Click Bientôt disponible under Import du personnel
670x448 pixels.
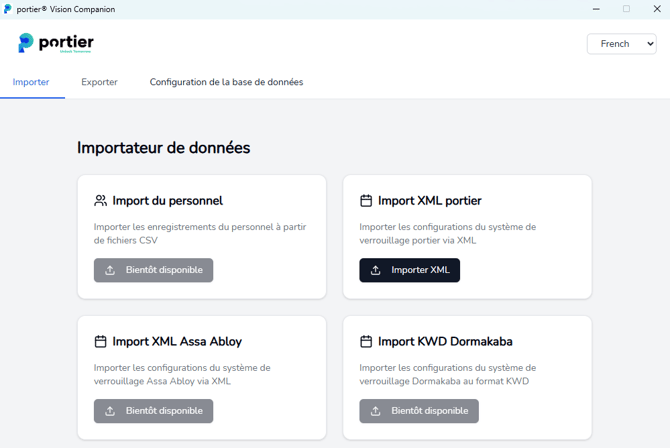pos(154,270)
